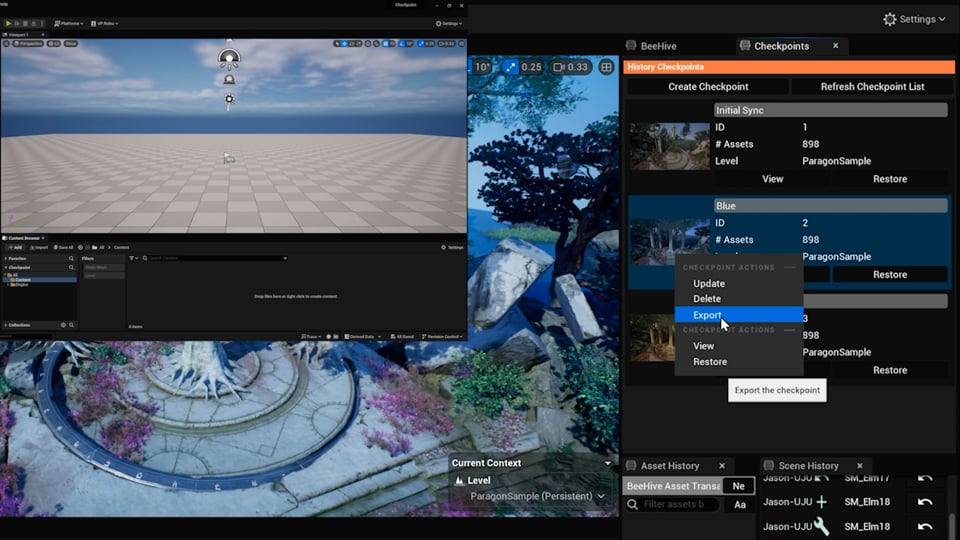
Task: Close the Checkpoints tab
Action: (x=835, y=46)
